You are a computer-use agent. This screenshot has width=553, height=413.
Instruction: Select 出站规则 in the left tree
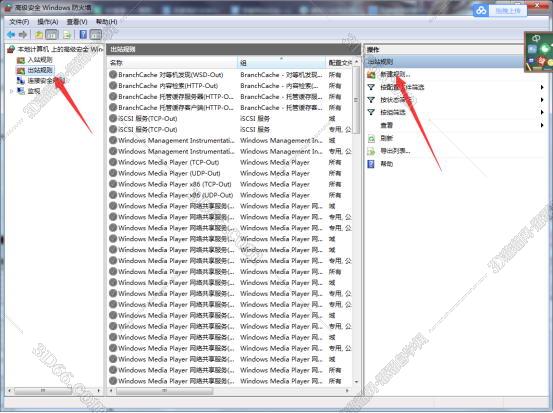pos(40,70)
